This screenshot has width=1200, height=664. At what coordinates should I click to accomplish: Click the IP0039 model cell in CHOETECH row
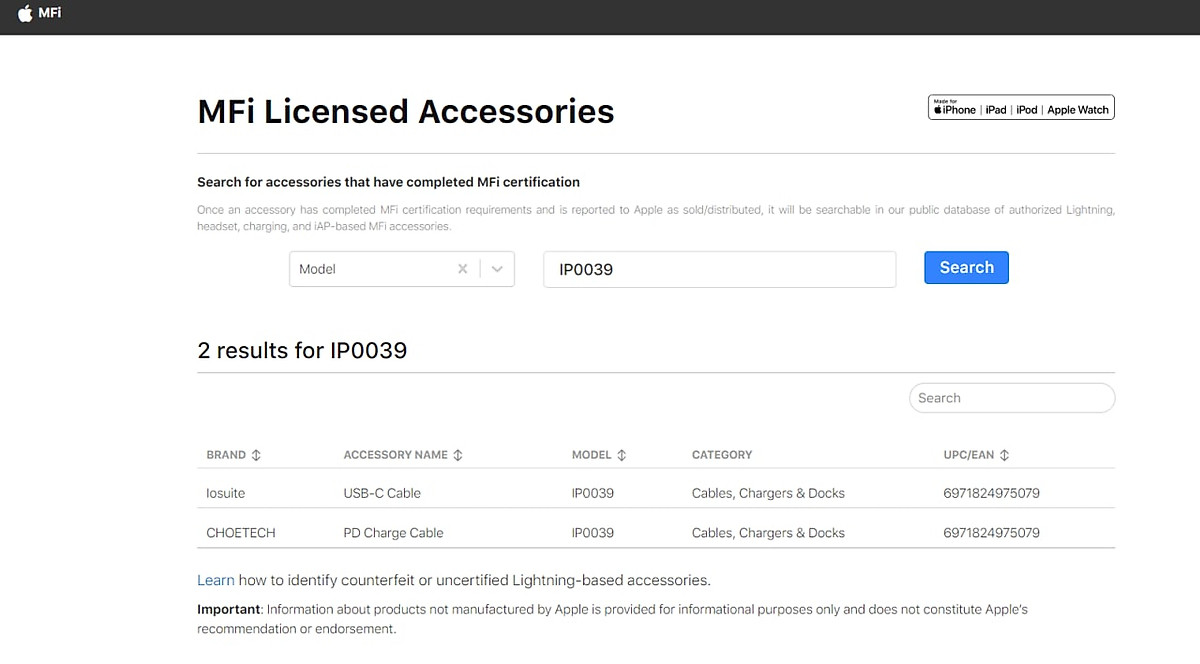coord(593,533)
